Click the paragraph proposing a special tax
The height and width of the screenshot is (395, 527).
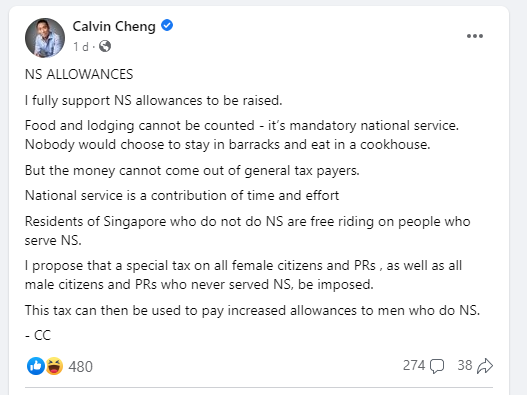click(244, 275)
